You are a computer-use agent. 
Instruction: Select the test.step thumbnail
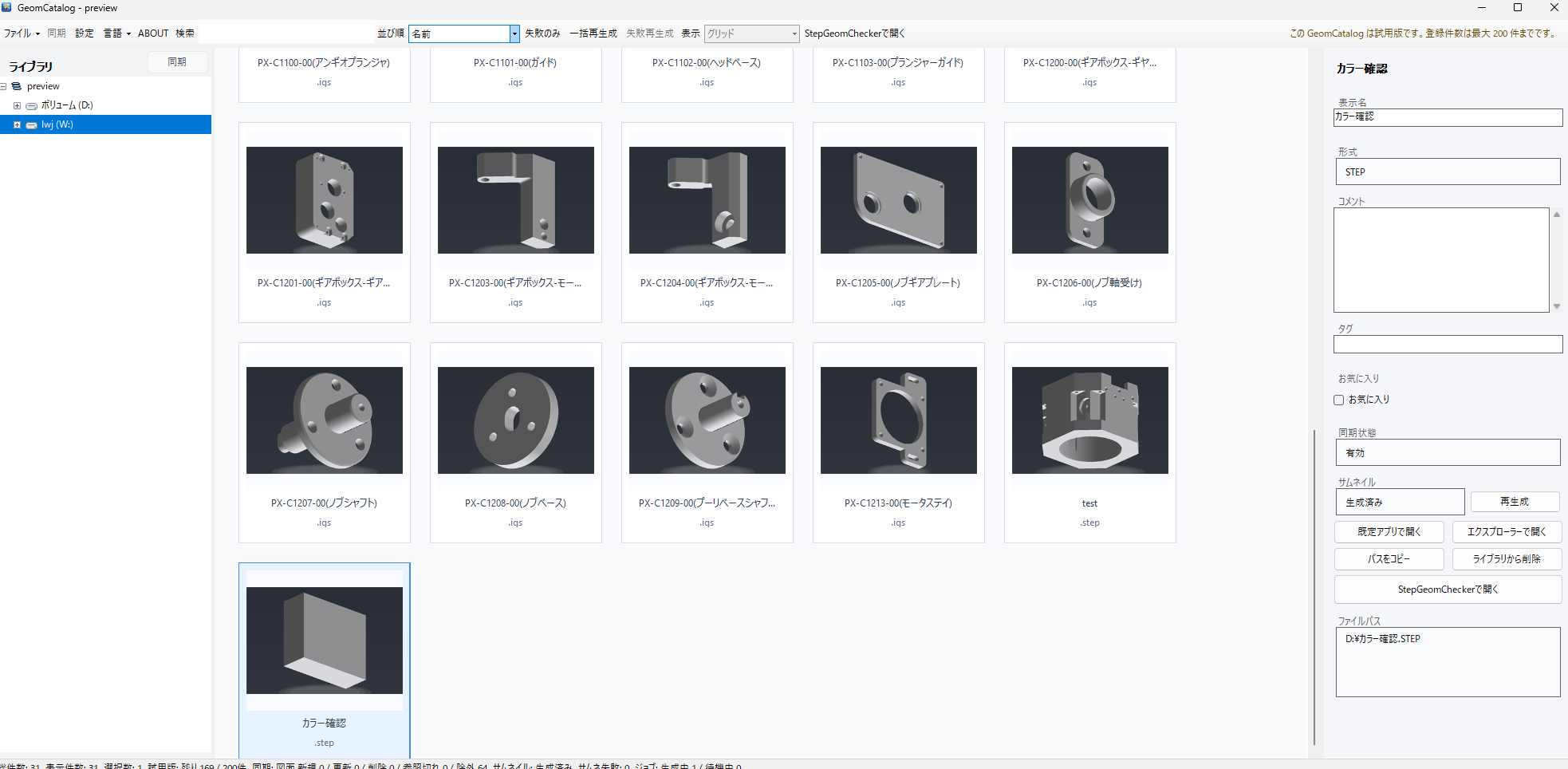pyautogui.click(x=1089, y=420)
